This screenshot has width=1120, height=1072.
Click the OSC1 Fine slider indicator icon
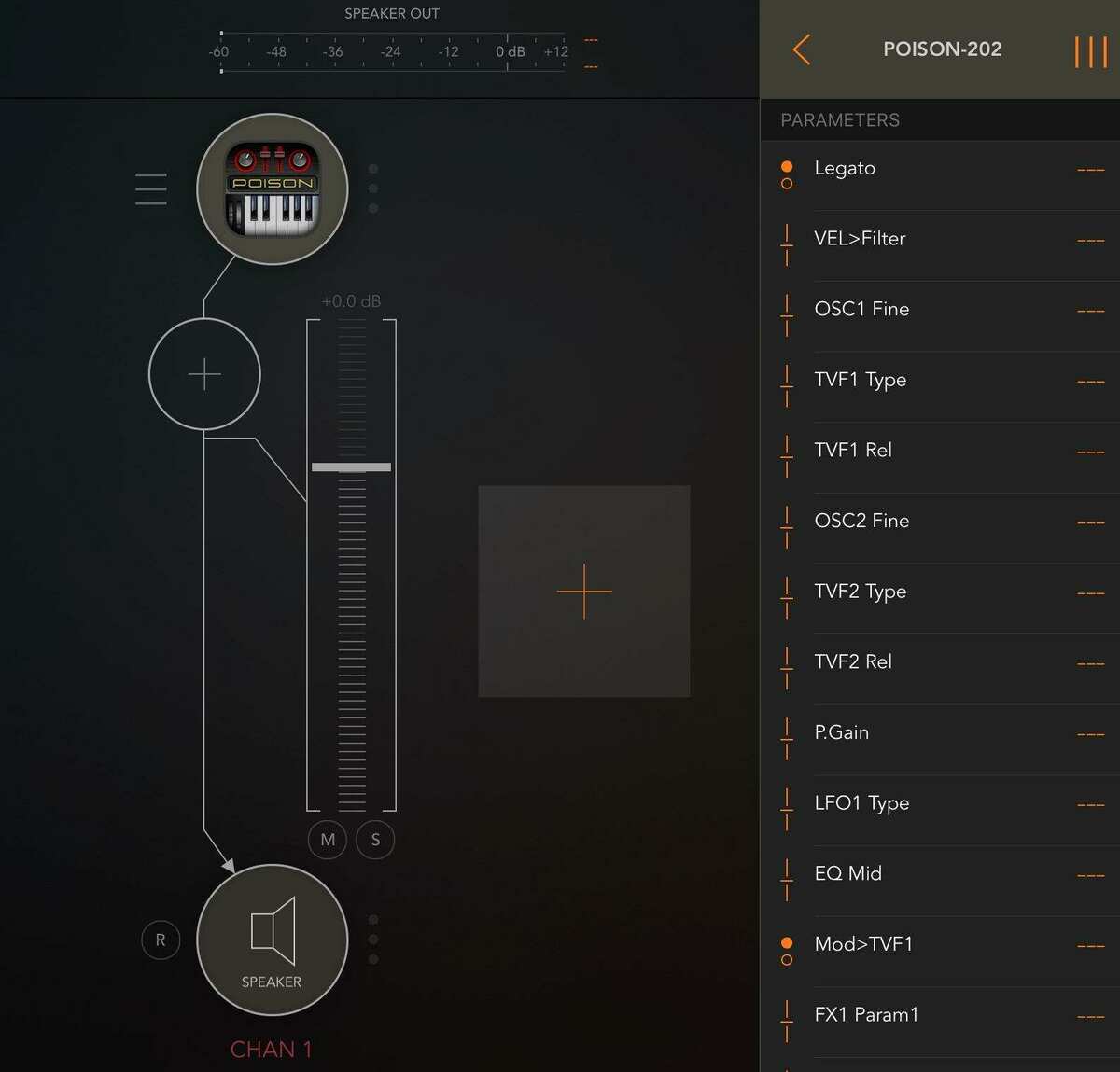[787, 315]
